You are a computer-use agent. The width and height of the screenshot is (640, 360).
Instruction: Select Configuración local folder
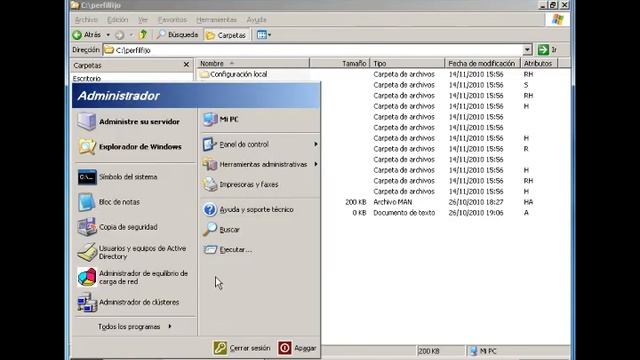tap(234, 74)
